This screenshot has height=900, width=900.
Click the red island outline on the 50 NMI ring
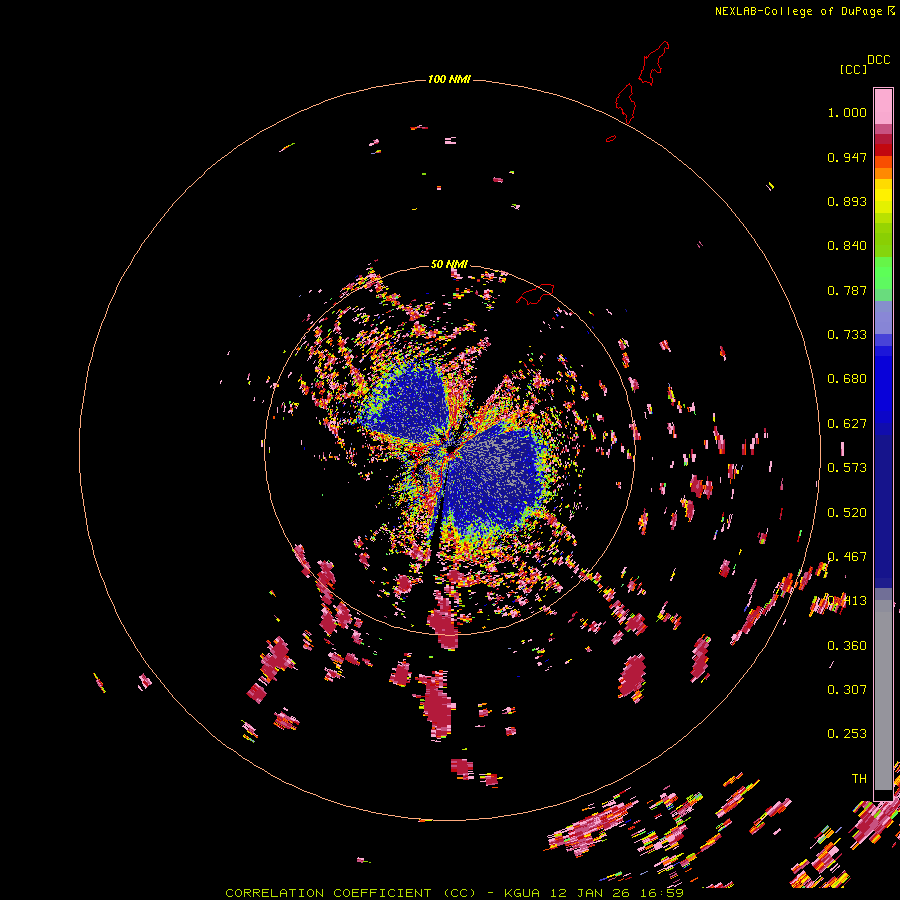(x=535, y=293)
